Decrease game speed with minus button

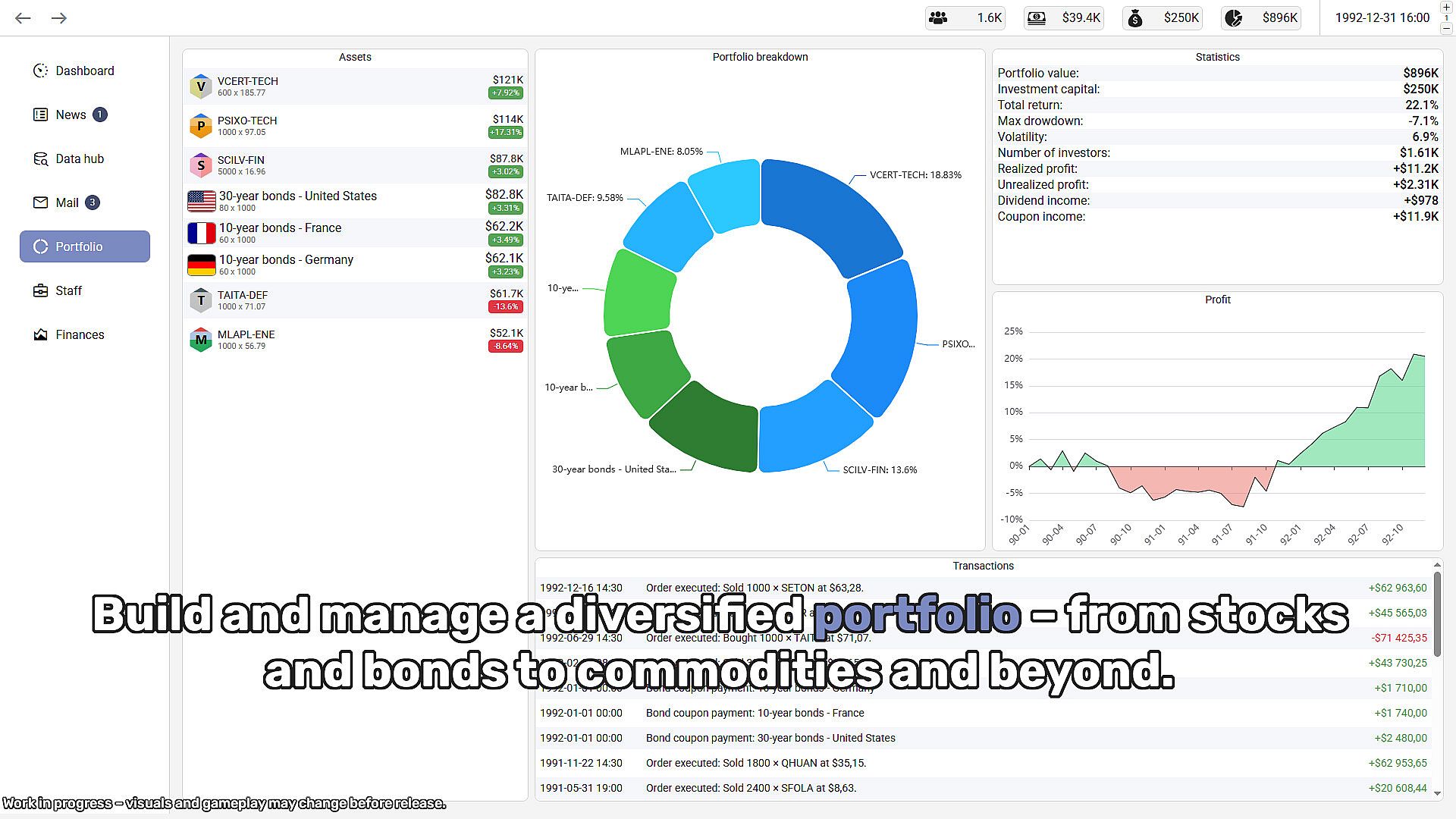(x=1446, y=28)
